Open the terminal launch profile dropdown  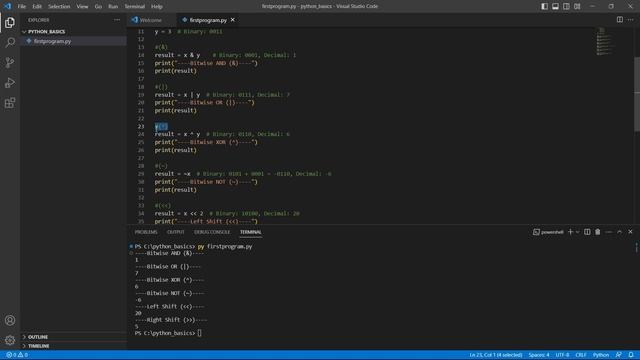tap(578, 232)
